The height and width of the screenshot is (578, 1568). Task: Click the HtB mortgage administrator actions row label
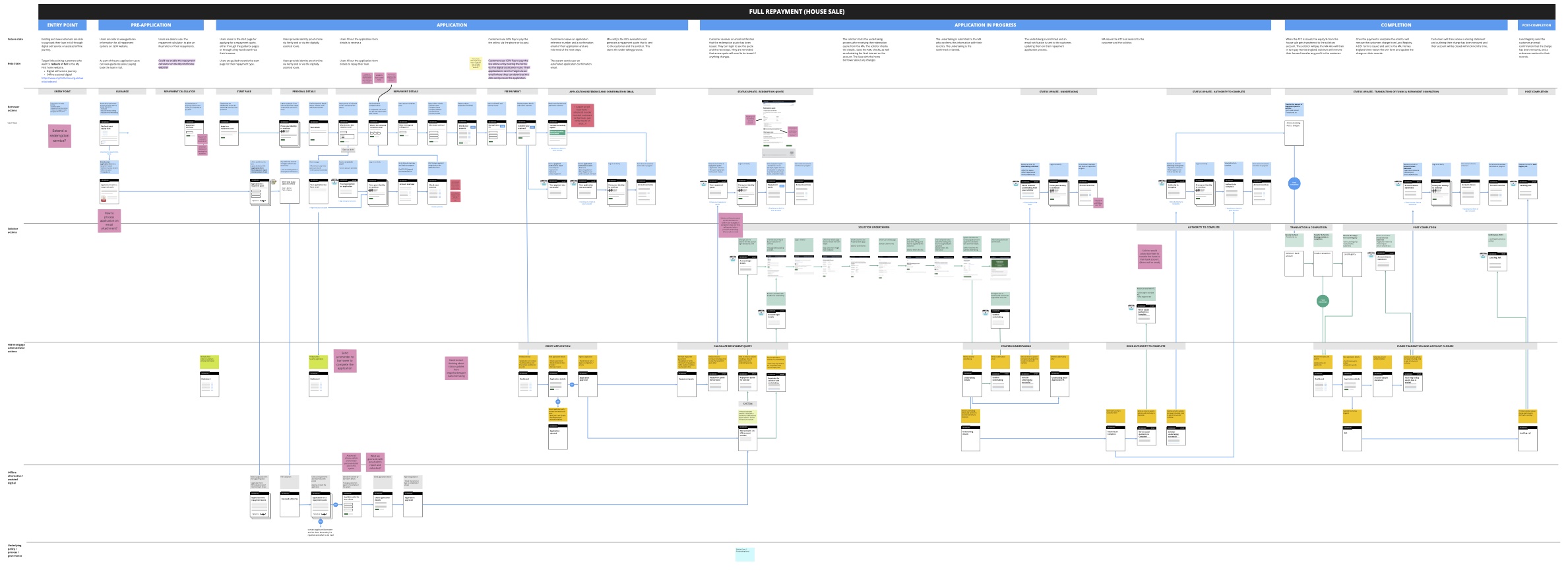(16, 348)
